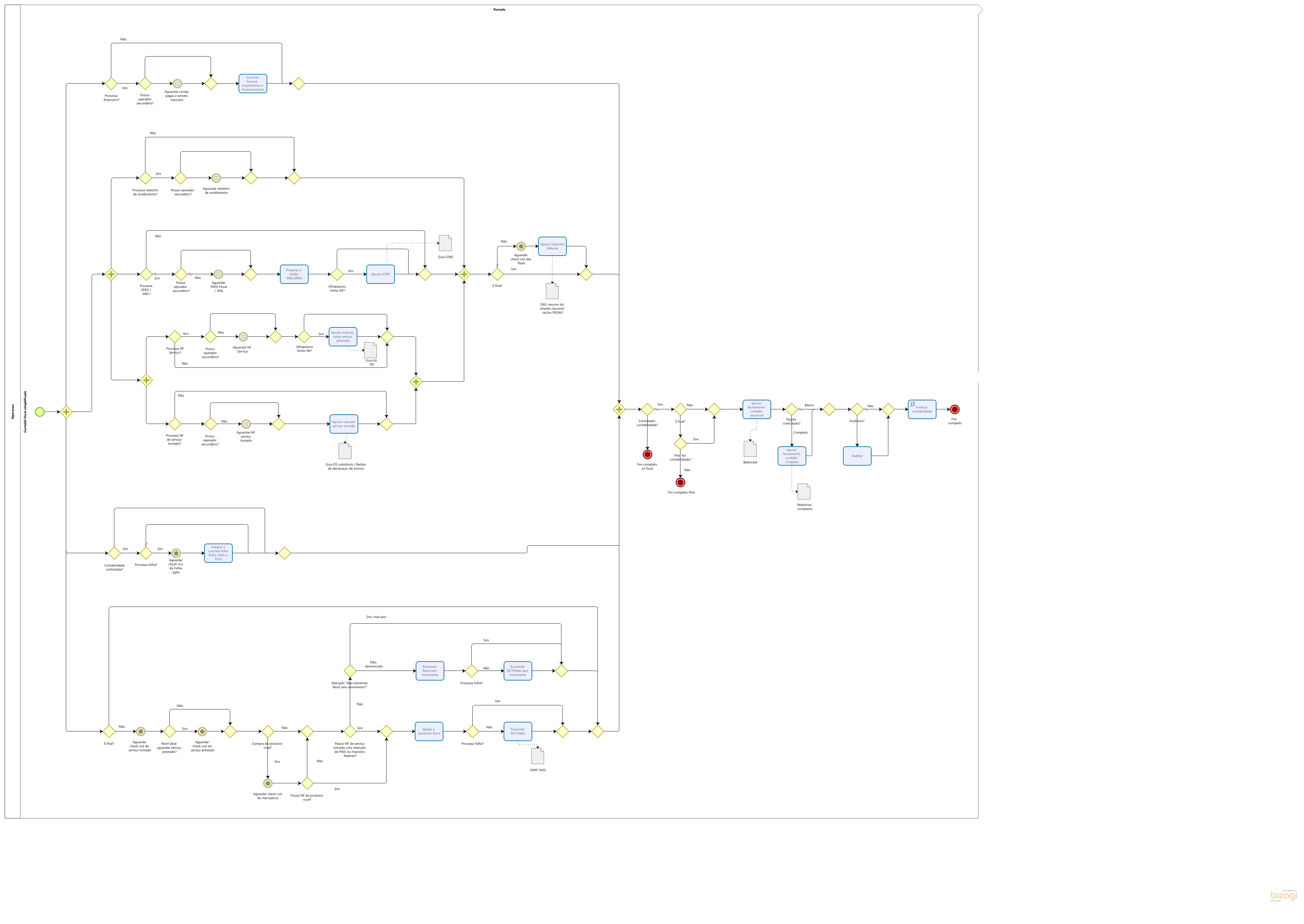Click the 'Guia do ISS' data object

371,350
